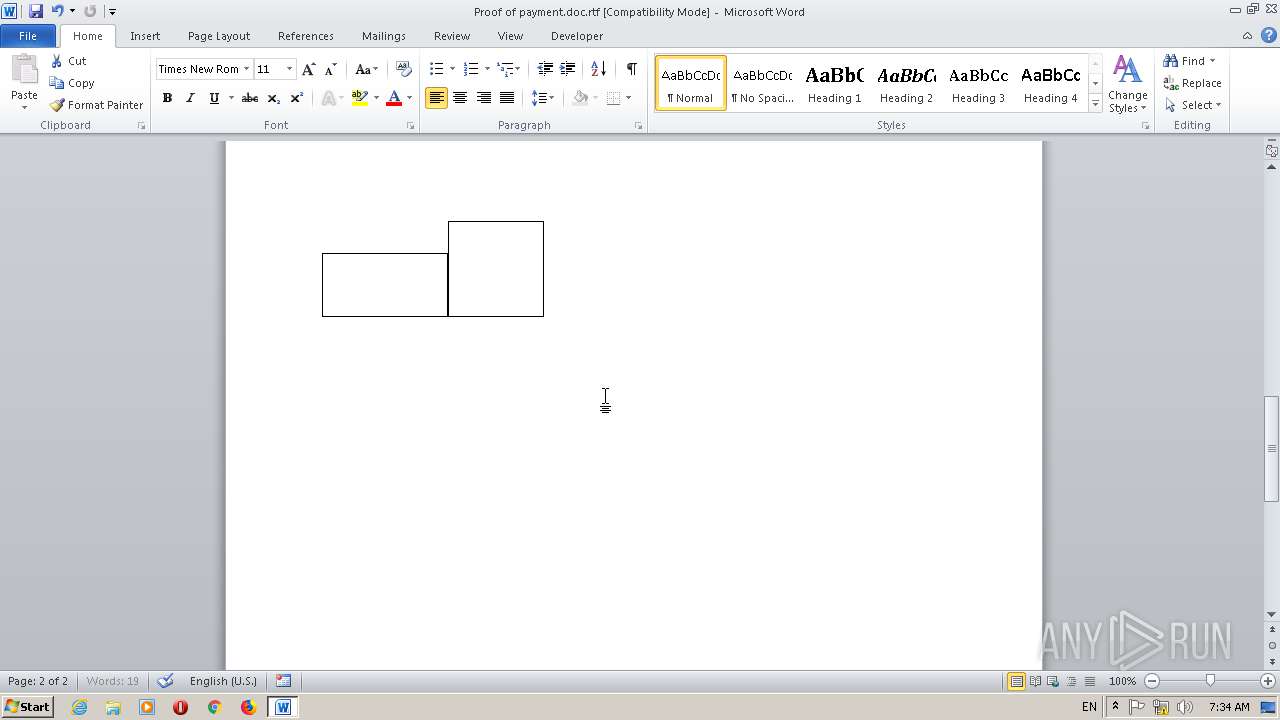Toggle Show/Hide paragraph marks
This screenshot has height=720, width=1280.
pos(631,69)
